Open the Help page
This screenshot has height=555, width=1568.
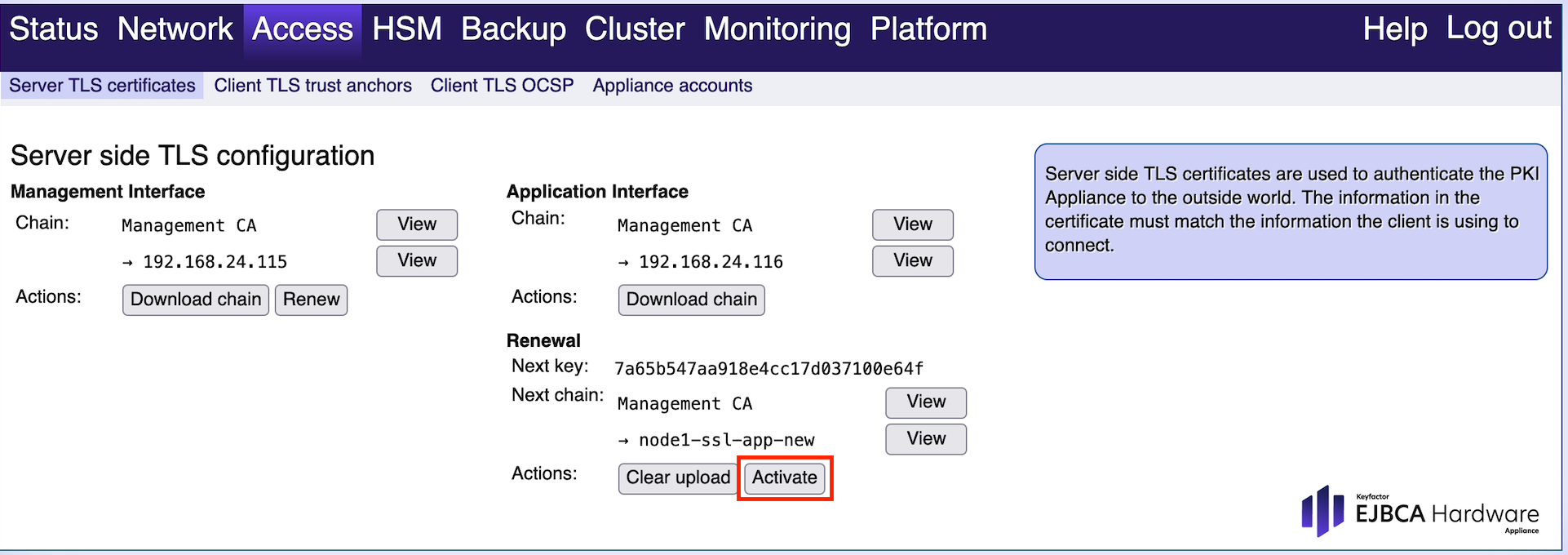(1394, 29)
